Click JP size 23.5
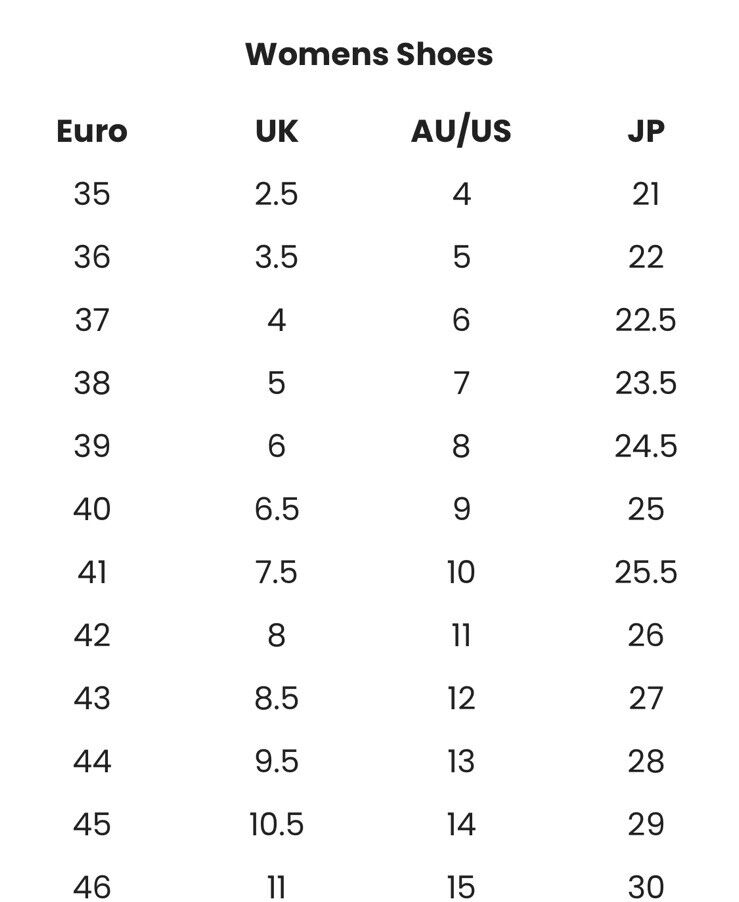Image resolution: width=739 pixels, height=902 pixels. pyautogui.click(x=646, y=383)
